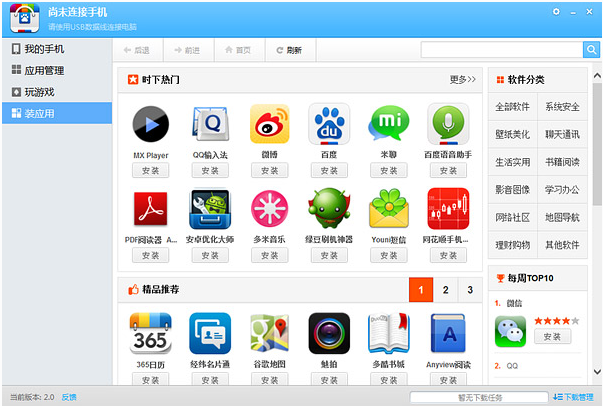Install 微博 with its 安装 button
The width and height of the screenshot is (603, 406).
click(270, 170)
